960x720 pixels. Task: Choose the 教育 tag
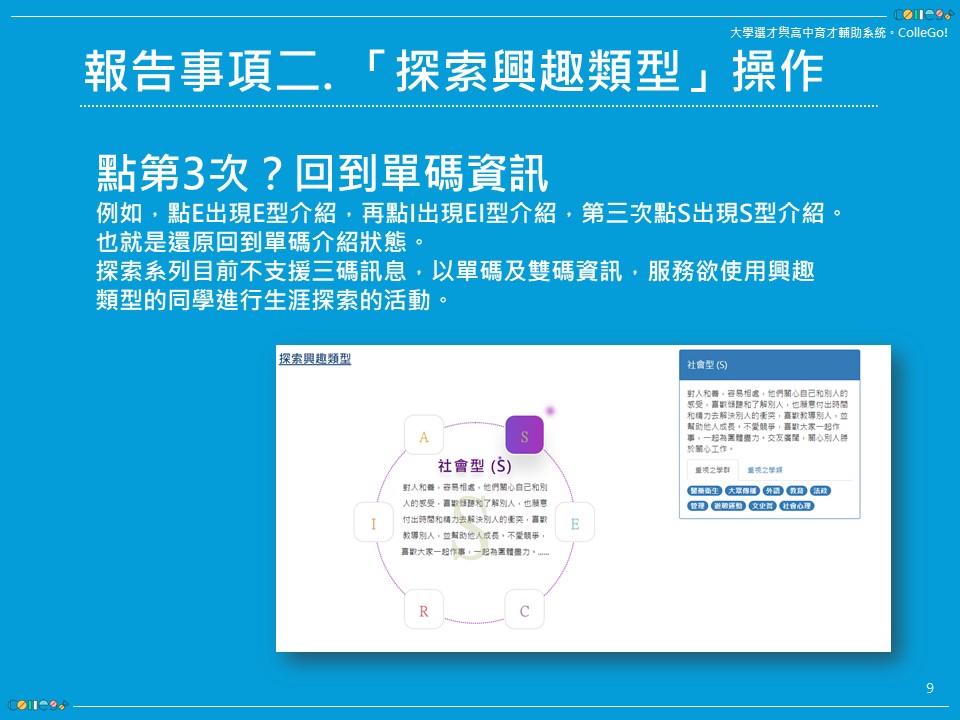796,491
